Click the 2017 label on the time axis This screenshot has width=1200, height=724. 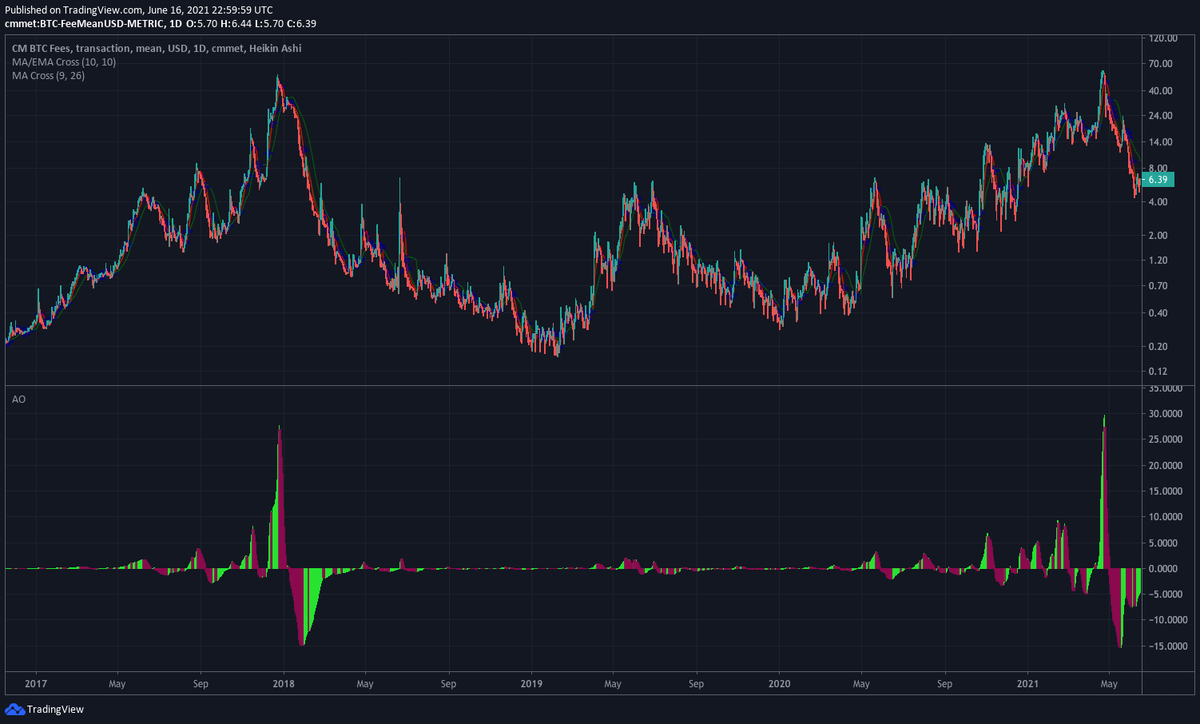tap(36, 684)
